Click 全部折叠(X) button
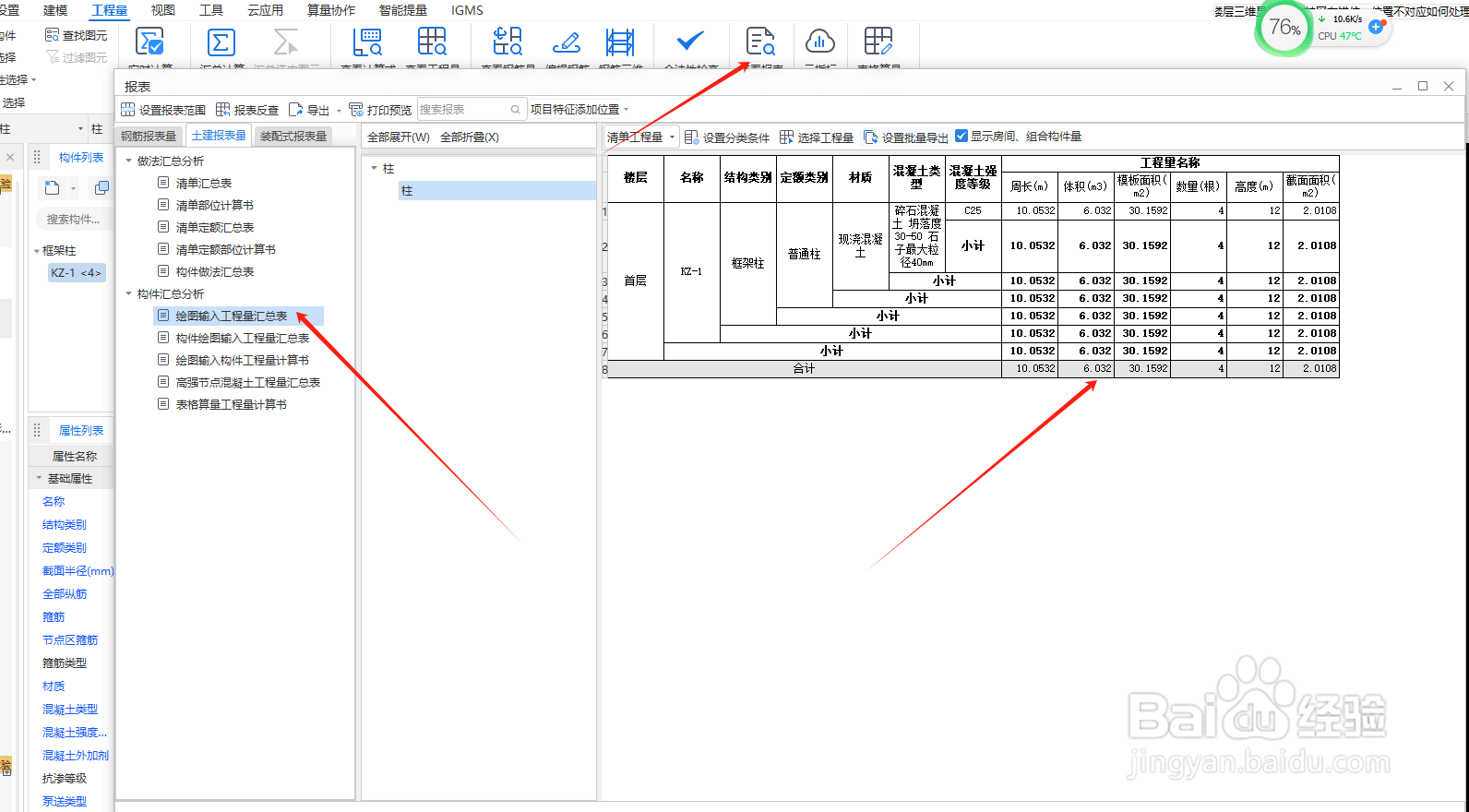The width and height of the screenshot is (1469, 812). click(470, 137)
